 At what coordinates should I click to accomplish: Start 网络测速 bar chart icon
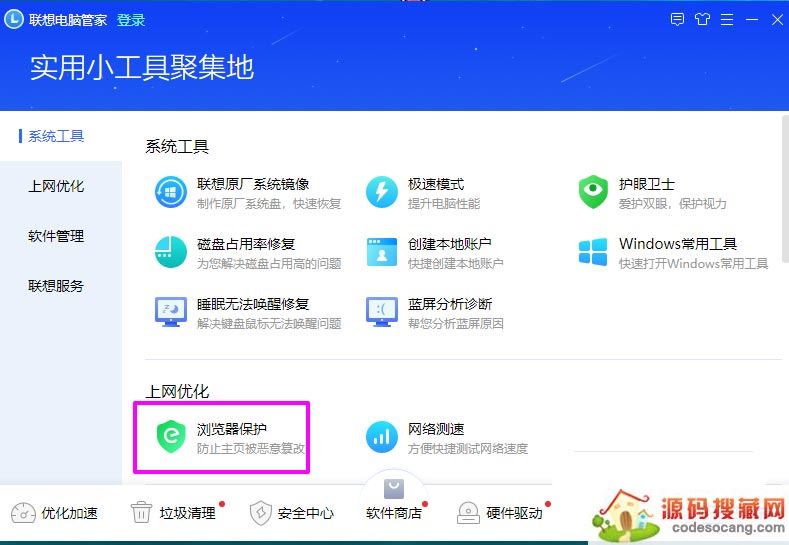click(381, 437)
